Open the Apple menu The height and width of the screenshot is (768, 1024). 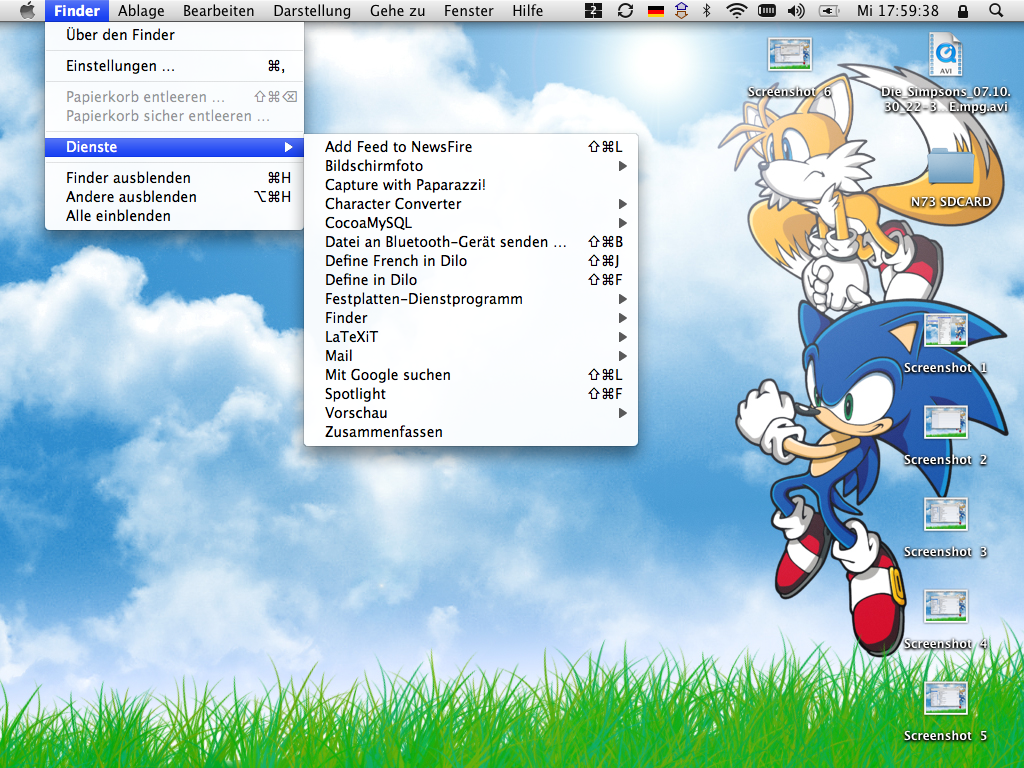click(x=27, y=10)
